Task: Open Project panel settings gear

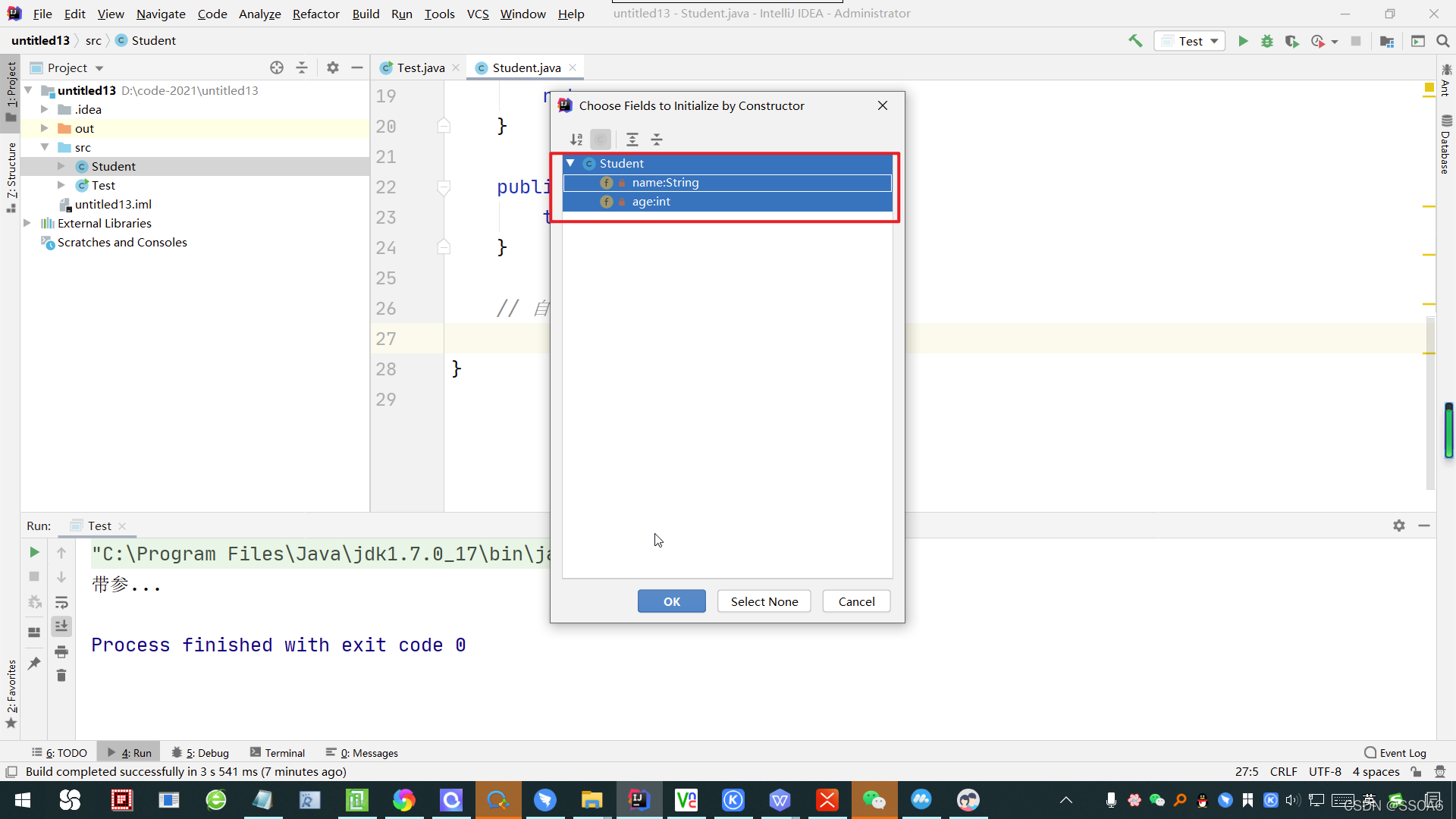Action: point(333,67)
